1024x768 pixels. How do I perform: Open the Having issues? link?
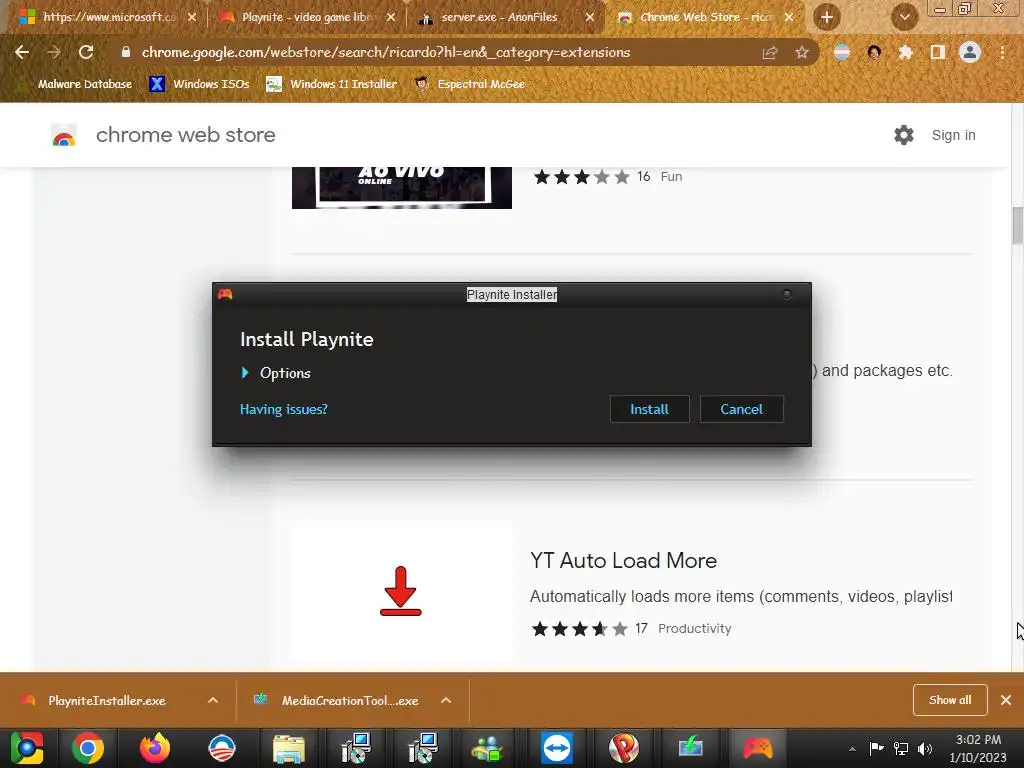pos(283,409)
